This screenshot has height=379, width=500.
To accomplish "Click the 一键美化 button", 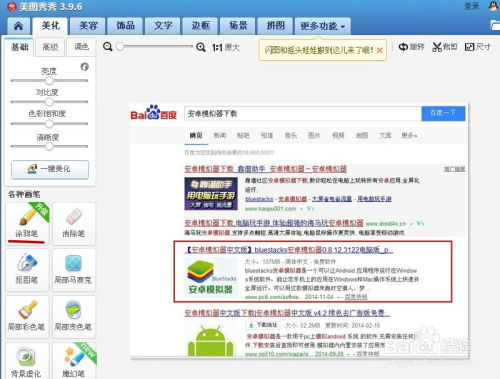I will 50,169.
